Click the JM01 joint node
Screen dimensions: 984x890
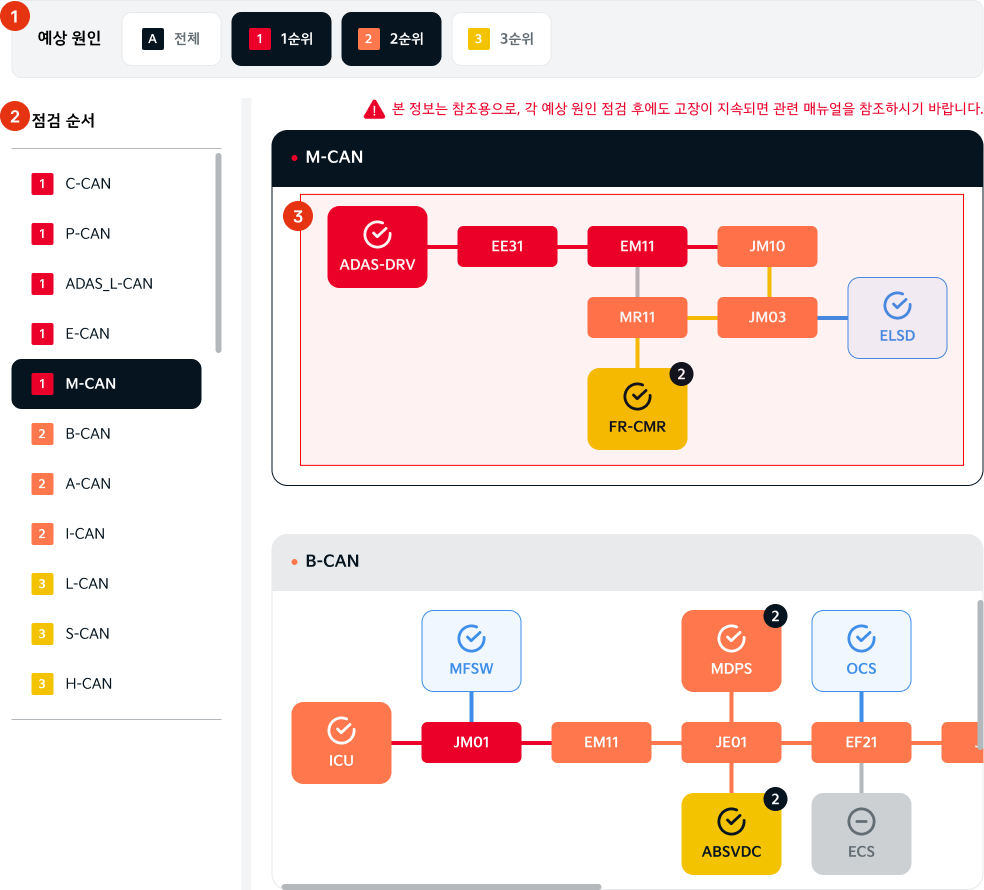click(x=471, y=743)
